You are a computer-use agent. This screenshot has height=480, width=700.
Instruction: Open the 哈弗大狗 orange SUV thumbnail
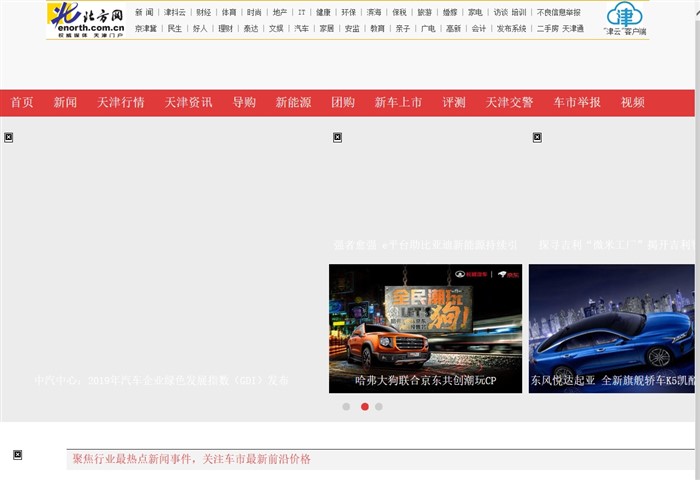tap(425, 329)
